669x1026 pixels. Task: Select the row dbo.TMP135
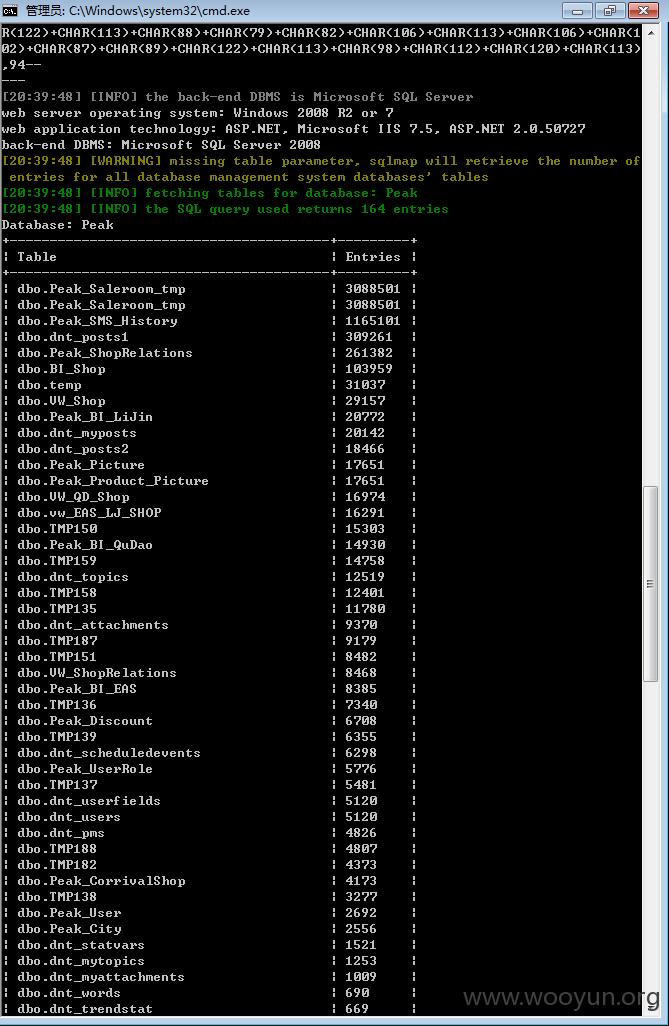click(209, 609)
